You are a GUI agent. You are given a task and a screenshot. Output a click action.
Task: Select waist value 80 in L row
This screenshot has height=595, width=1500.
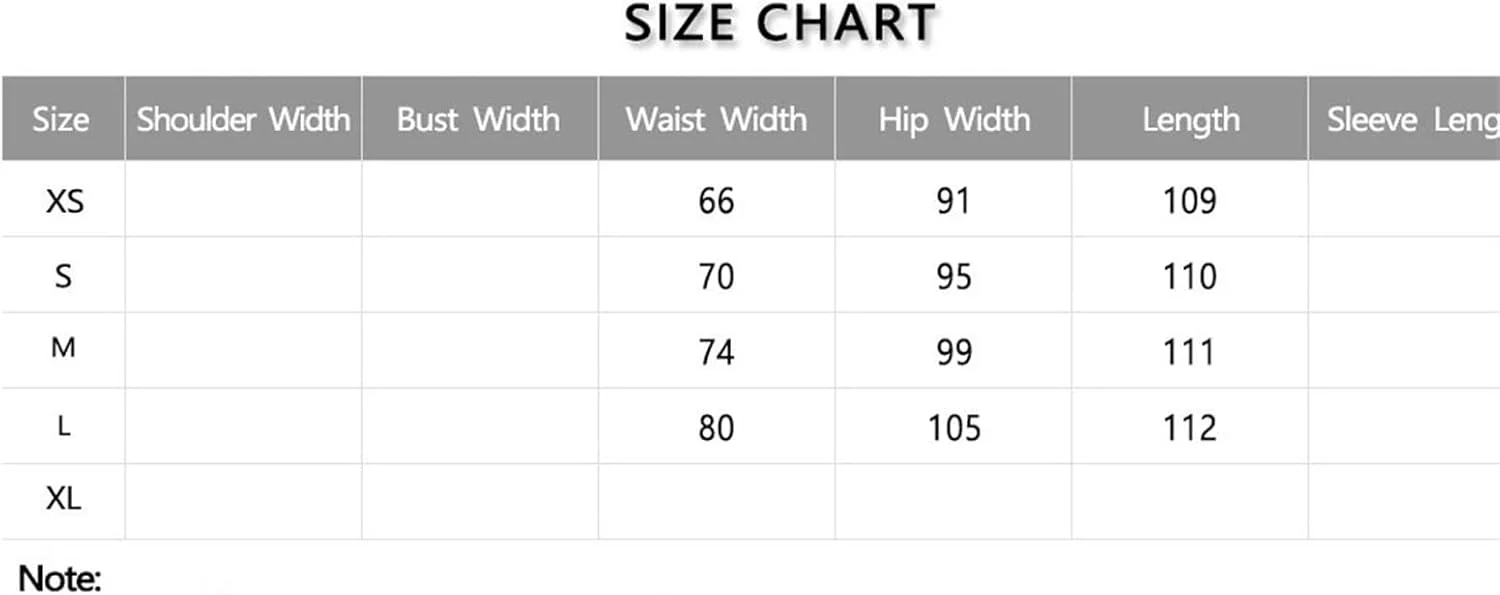point(716,428)
